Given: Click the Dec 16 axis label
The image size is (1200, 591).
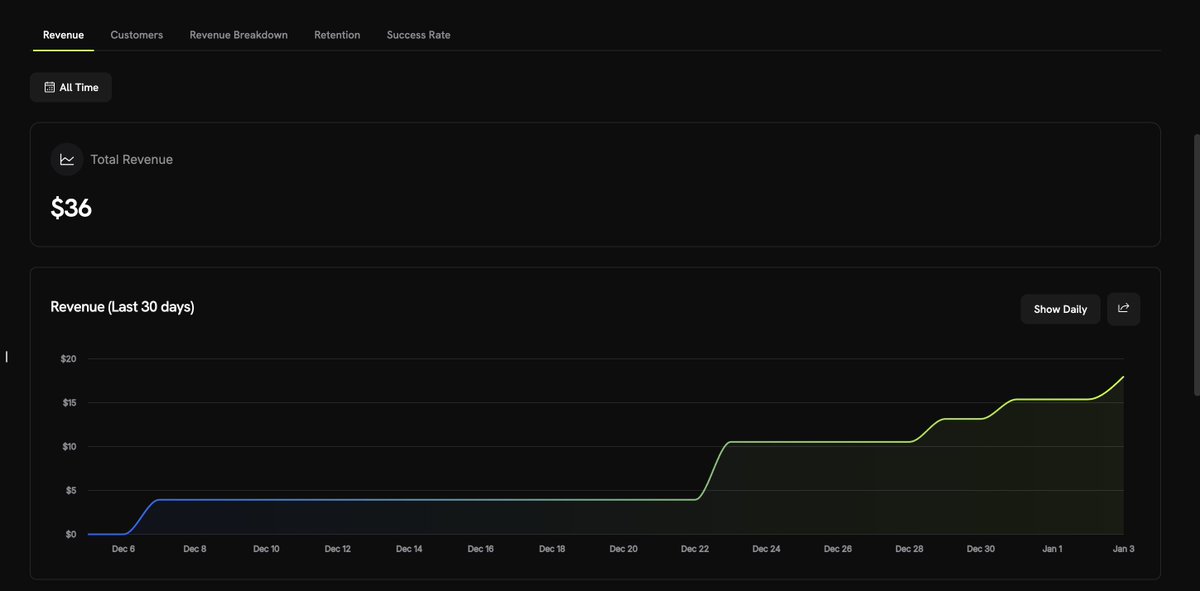Looking at the screenshot, I should point(481,549).
